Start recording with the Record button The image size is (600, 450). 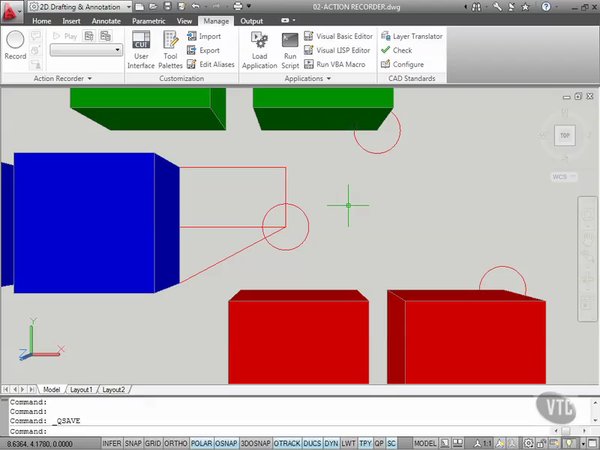tap(15, 45)
